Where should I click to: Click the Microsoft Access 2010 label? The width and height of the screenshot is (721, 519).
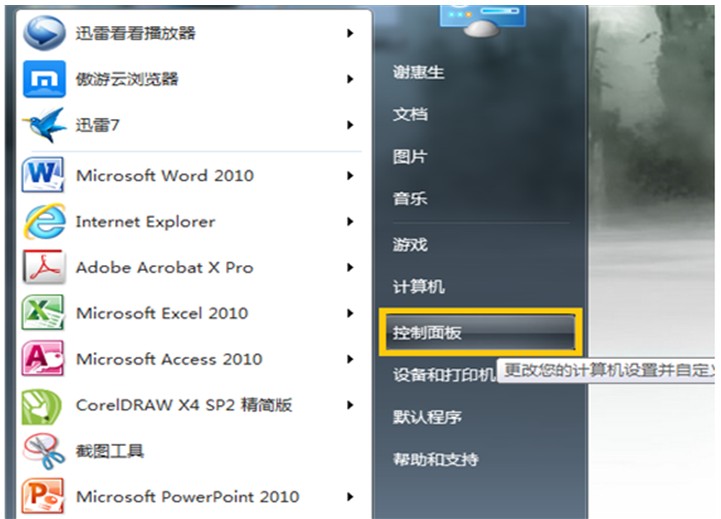(169, 359)
